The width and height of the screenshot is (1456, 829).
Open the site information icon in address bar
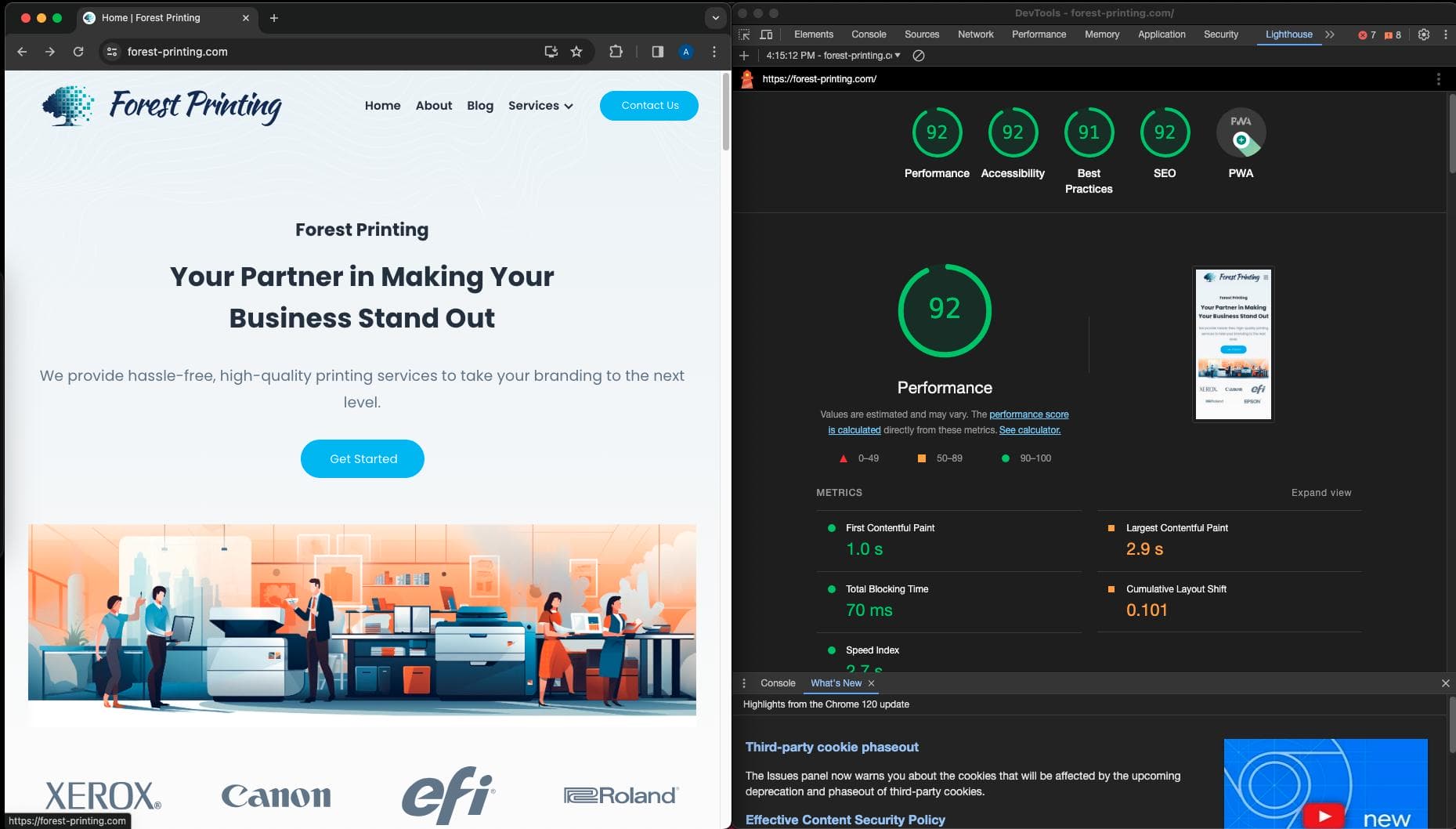(x=112, y=52)
